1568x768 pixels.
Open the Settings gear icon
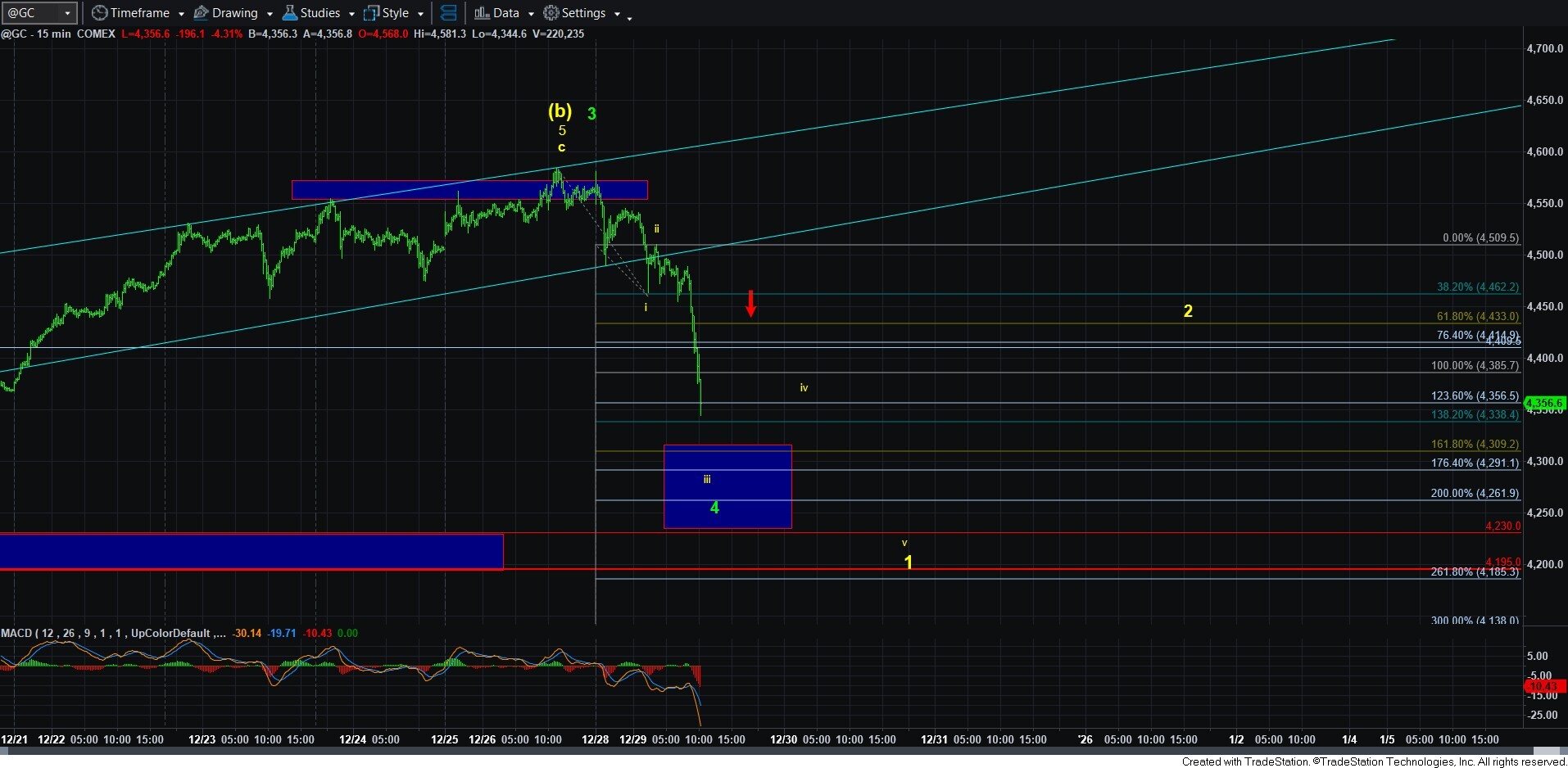[x=551, y=13]
